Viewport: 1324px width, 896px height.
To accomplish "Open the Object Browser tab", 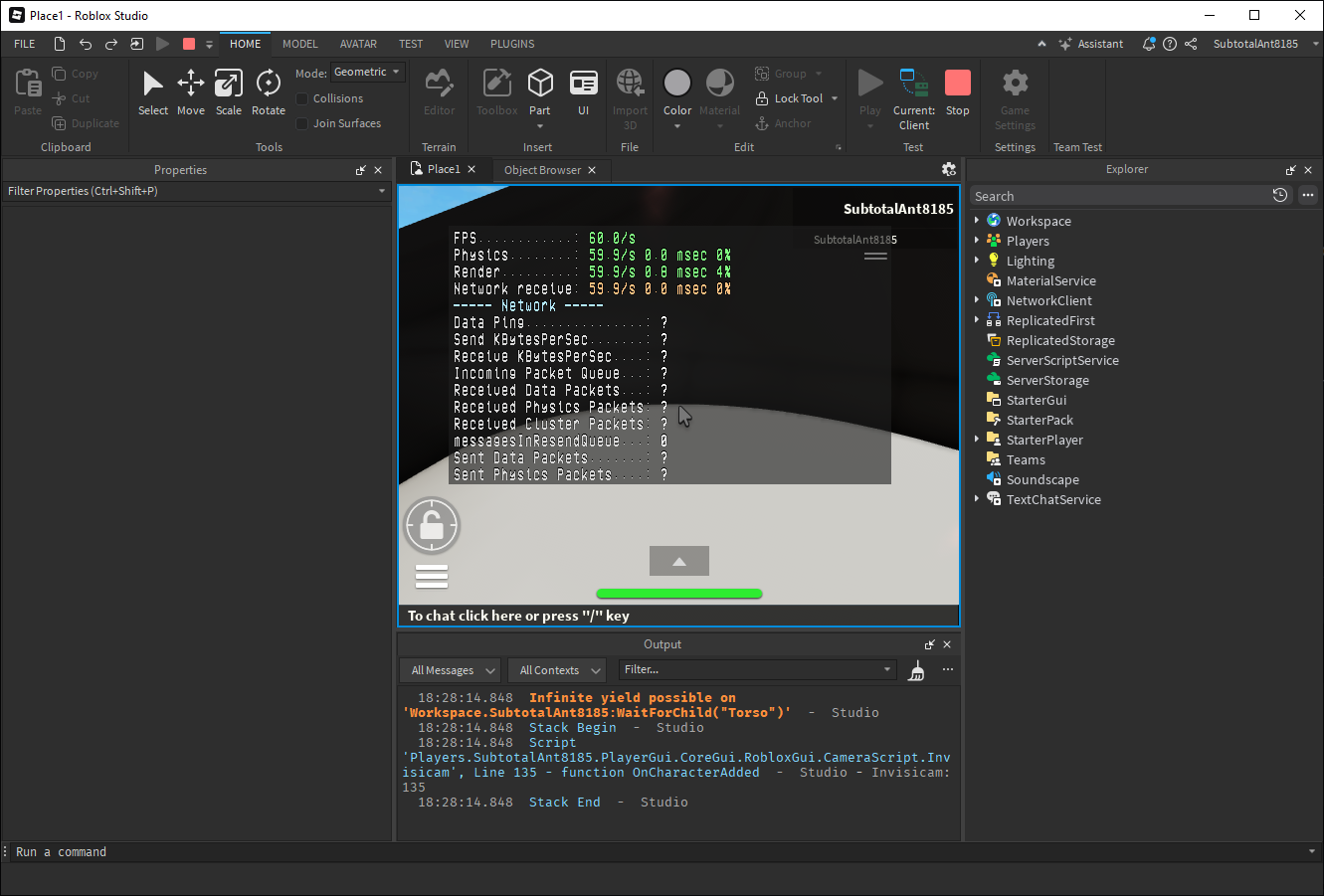I will click(x=542, y=170).
